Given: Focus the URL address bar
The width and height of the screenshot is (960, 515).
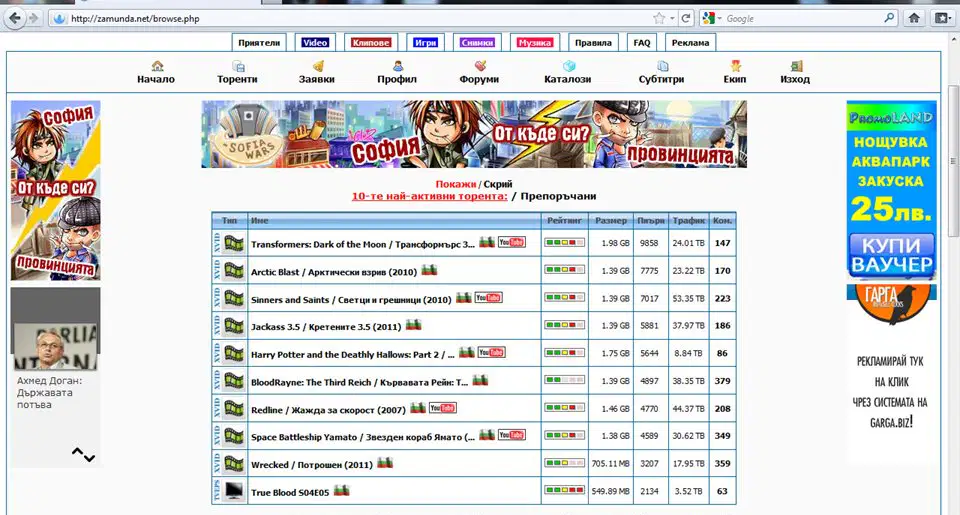Looking at the screenshot, I should pyautogui.click(x=355, y=18).
